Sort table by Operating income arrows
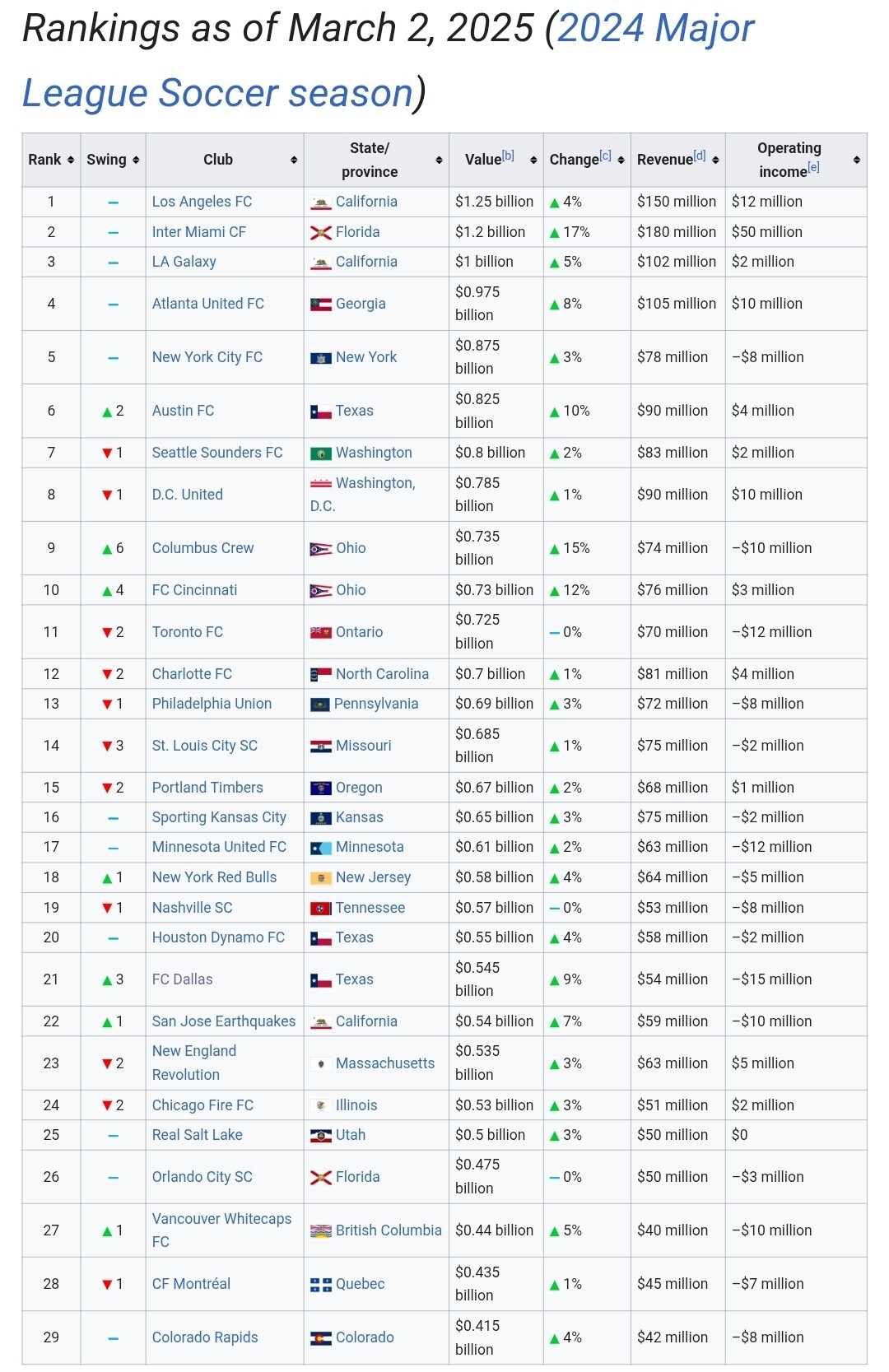This screenshot has width=889, height=1372. (x=857, y=160)
